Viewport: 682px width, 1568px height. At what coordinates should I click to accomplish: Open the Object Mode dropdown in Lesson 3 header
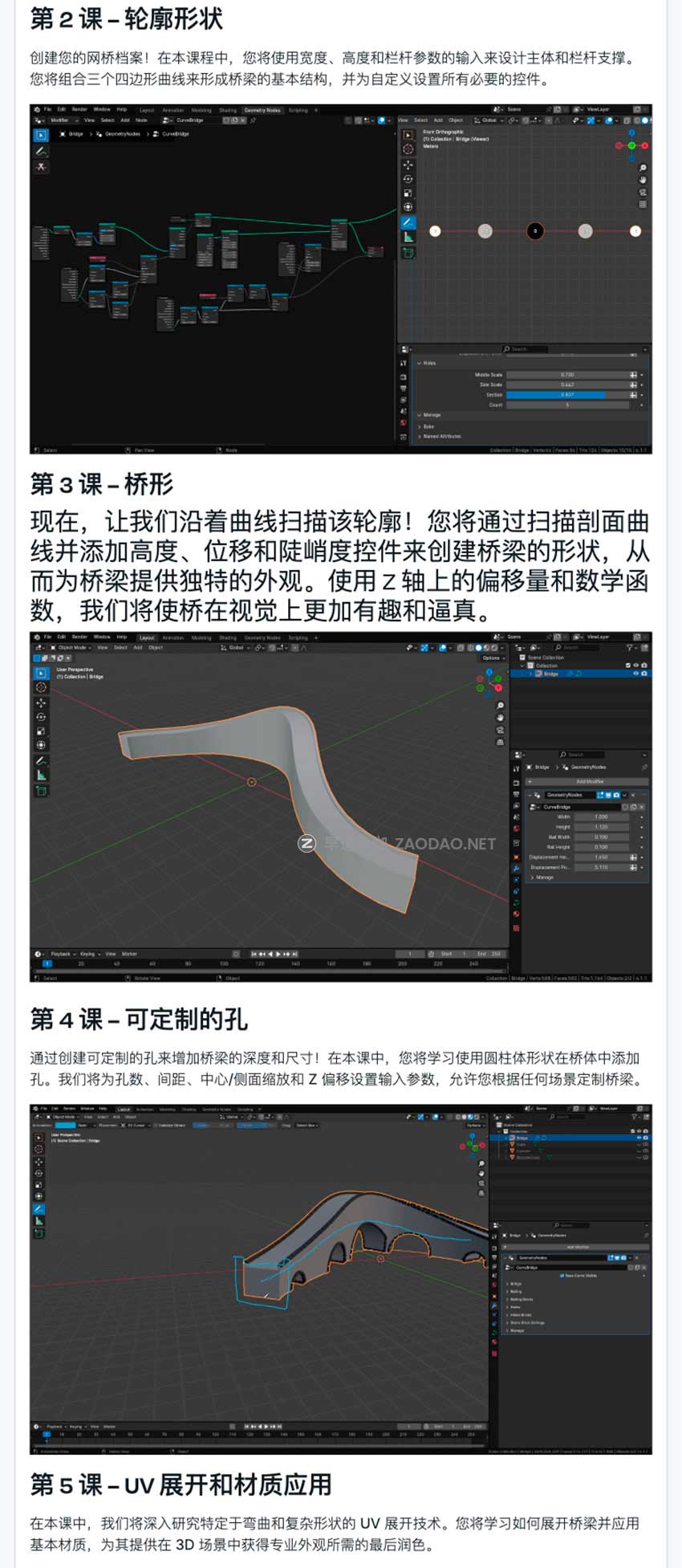(71, 647)
